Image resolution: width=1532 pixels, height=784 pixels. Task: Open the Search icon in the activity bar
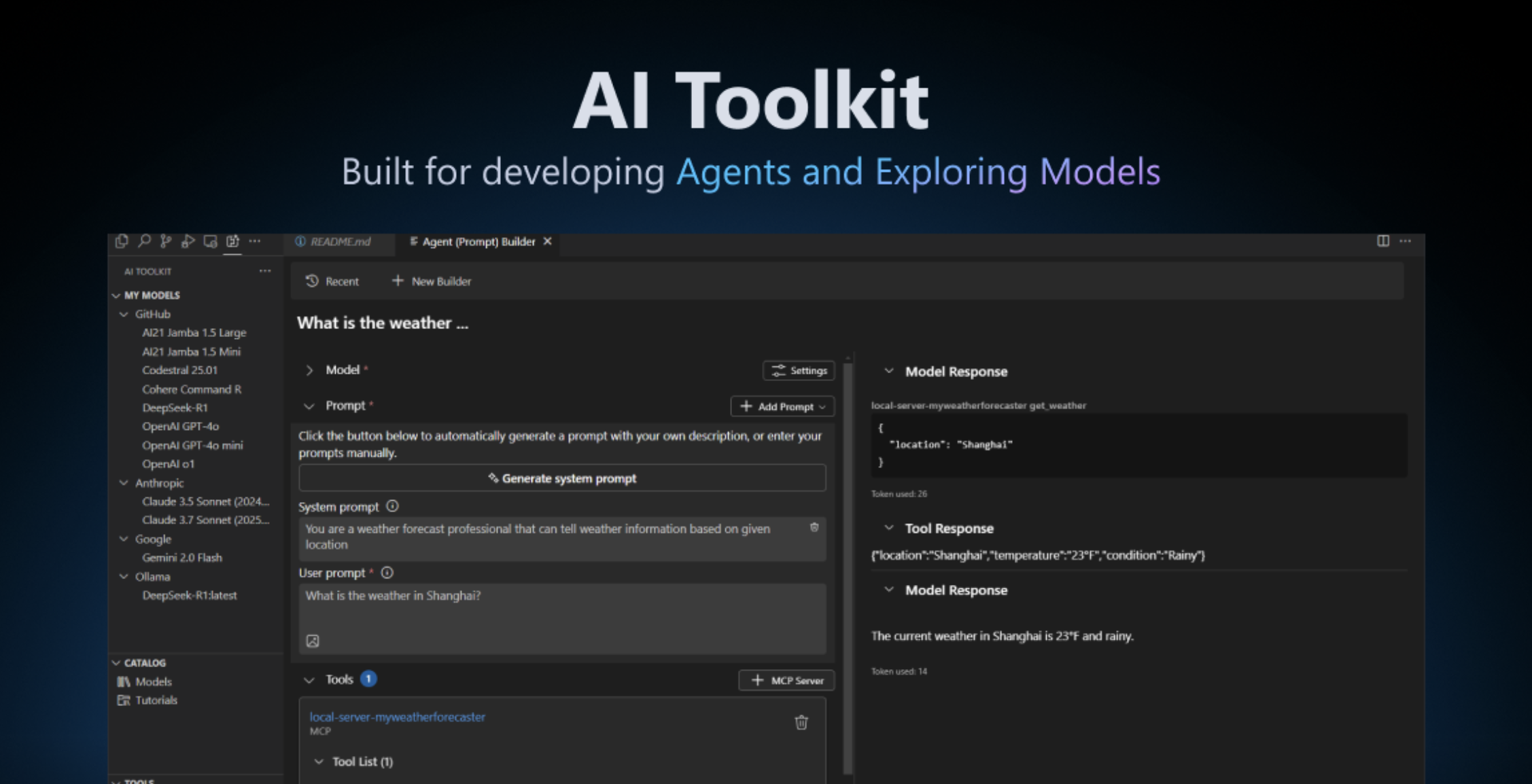point(144,241)
